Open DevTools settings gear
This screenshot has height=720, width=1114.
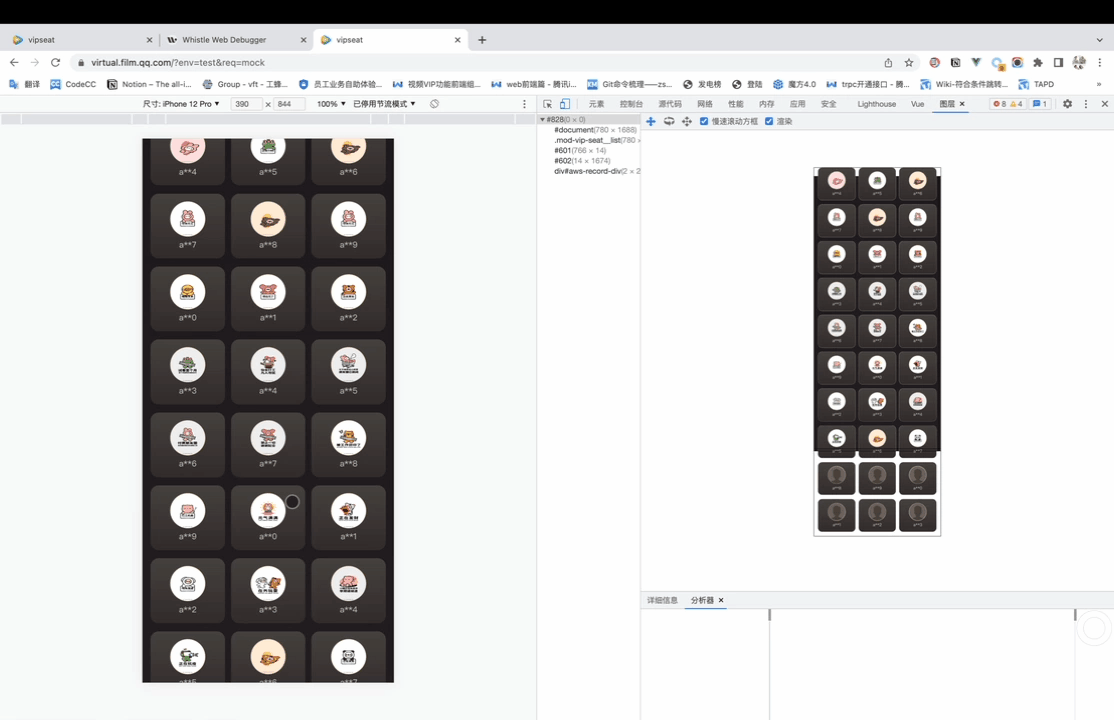[1067, 104]
